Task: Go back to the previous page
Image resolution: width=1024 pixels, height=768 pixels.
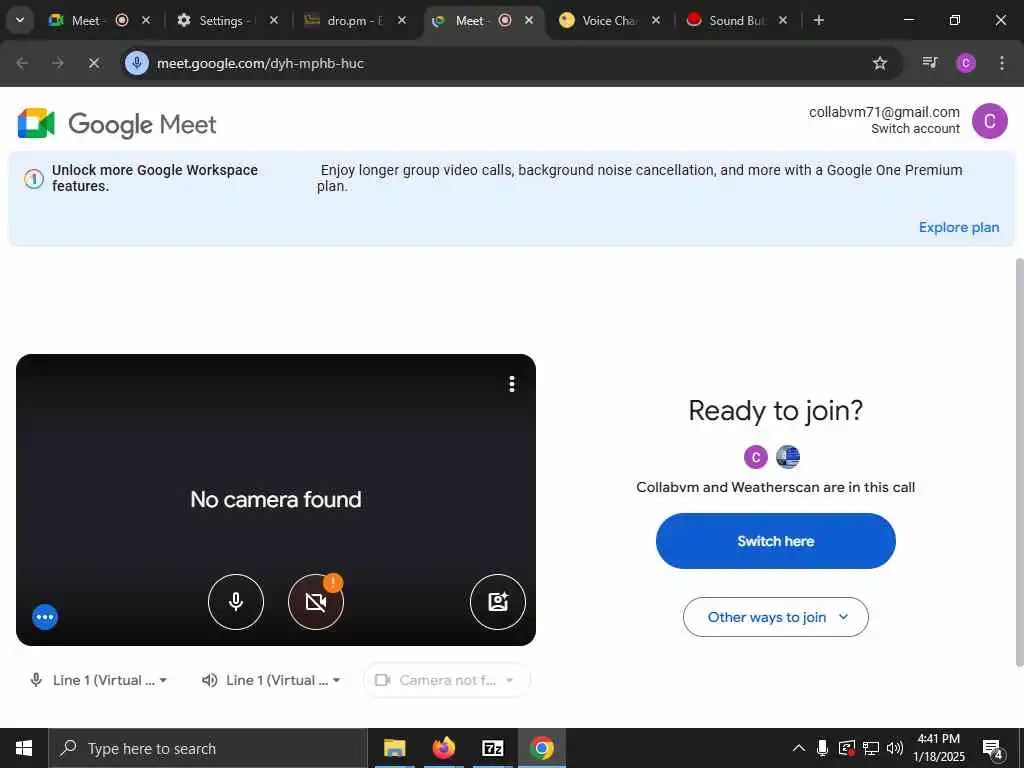Action: [x=22, y=63]
